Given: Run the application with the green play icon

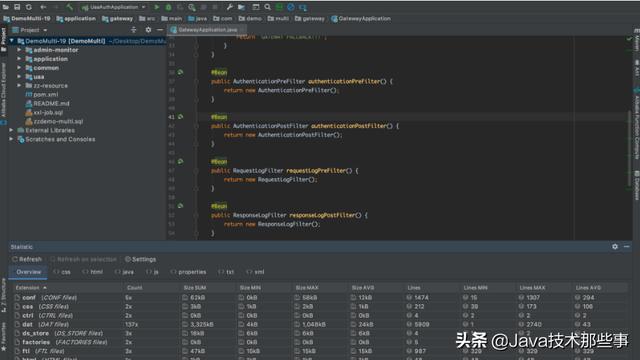Looking at the screenshot, I should point(156,7).
